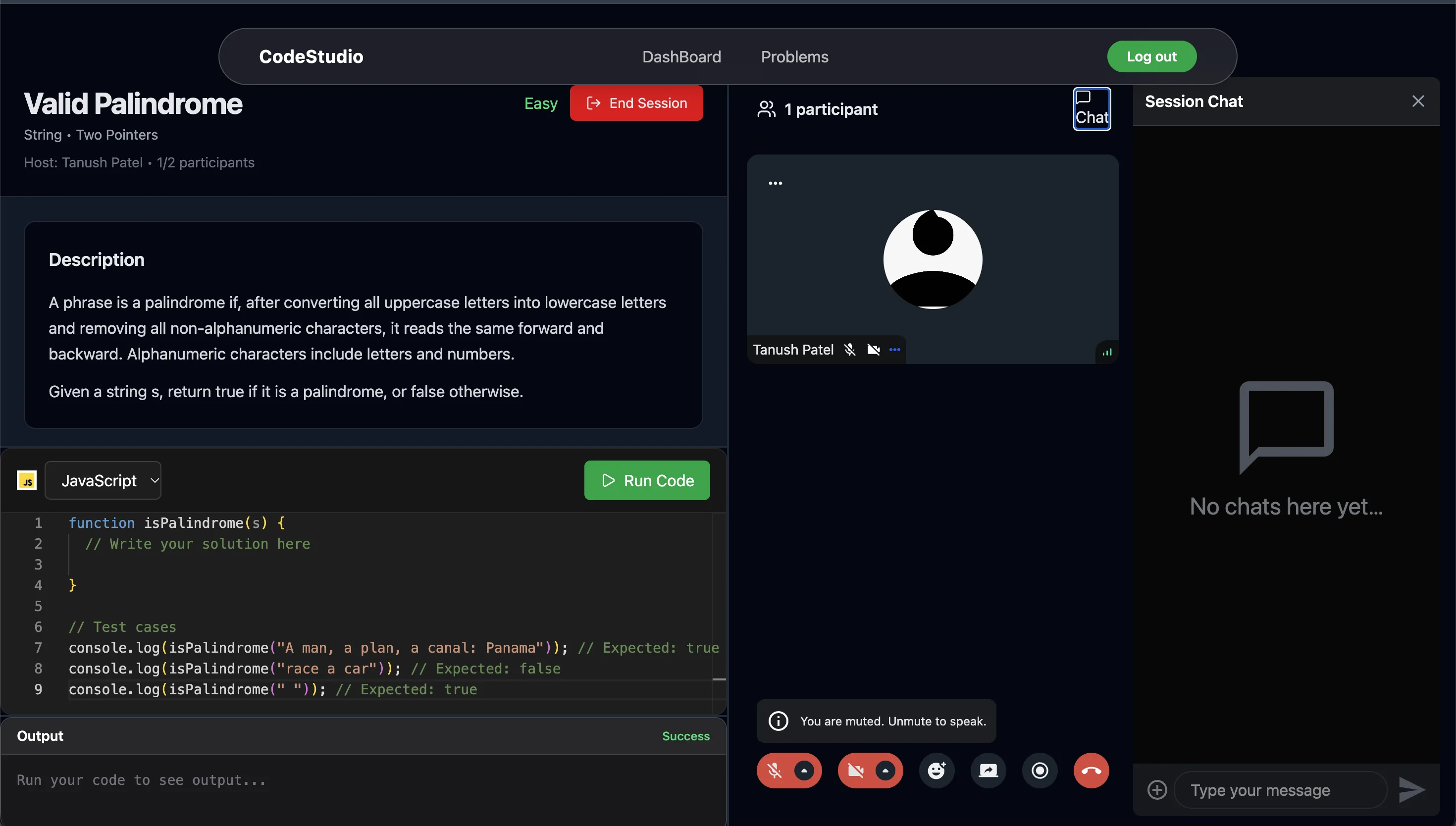Click Tanush Patel's camera-off indicator
Viewport: 1456px width, 826px height.
[x=874, y=350]
